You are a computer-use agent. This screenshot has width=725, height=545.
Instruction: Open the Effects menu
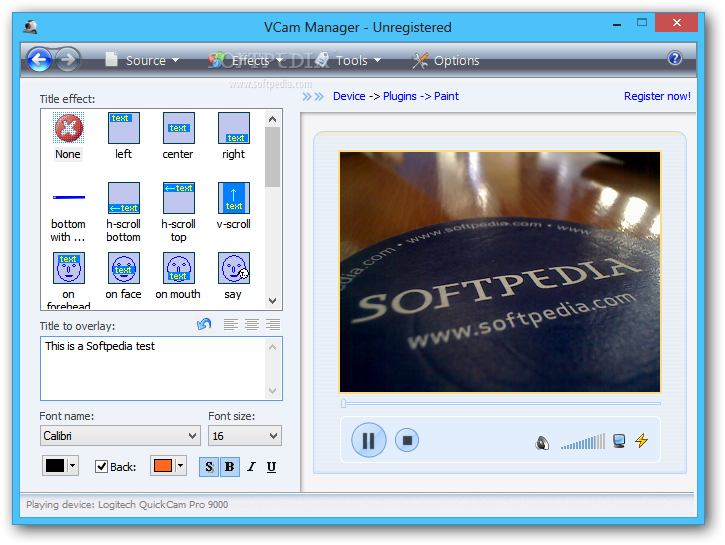click(246, 60)
